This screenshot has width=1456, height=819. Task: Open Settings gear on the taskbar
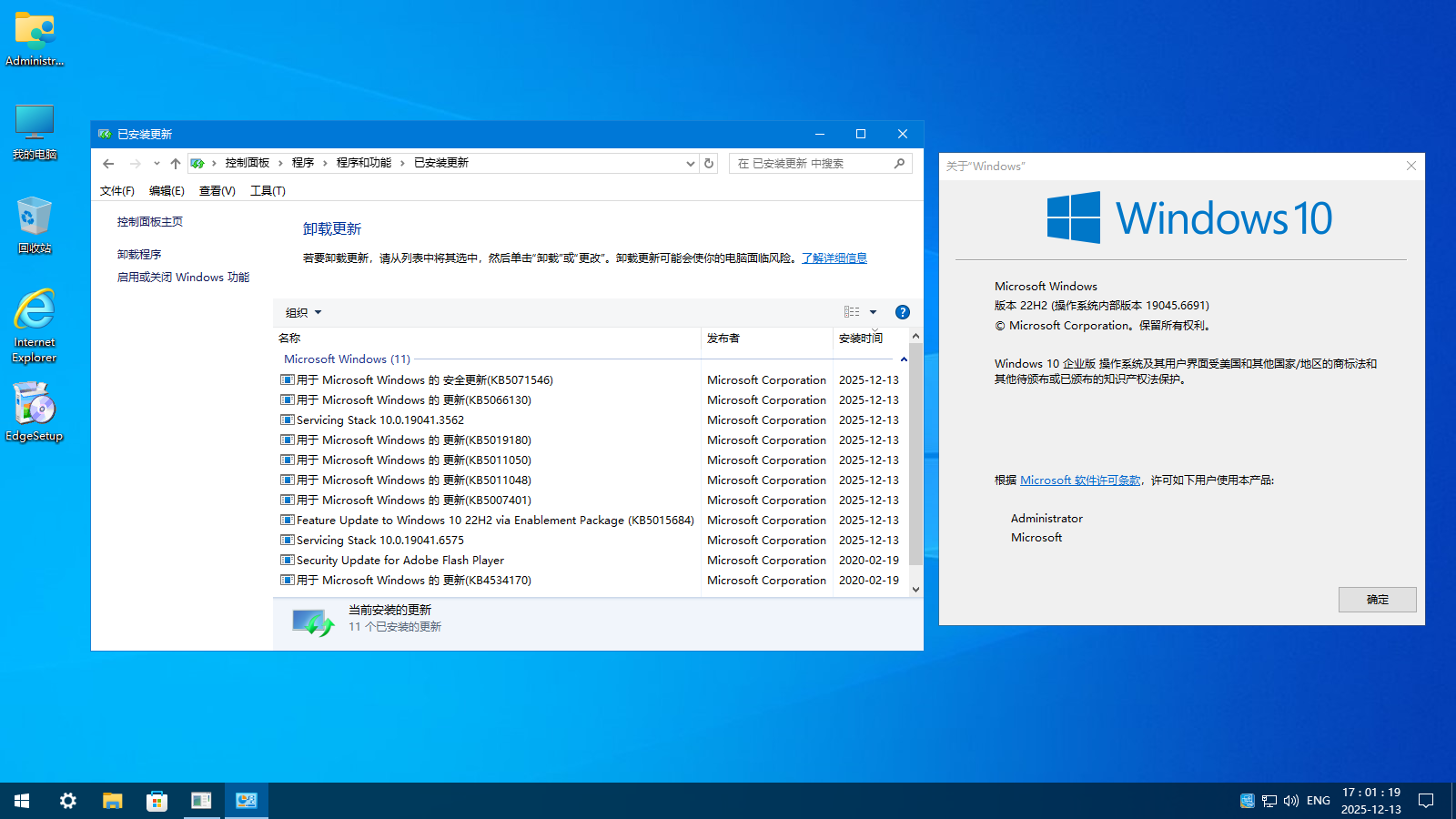click(68, 801)
